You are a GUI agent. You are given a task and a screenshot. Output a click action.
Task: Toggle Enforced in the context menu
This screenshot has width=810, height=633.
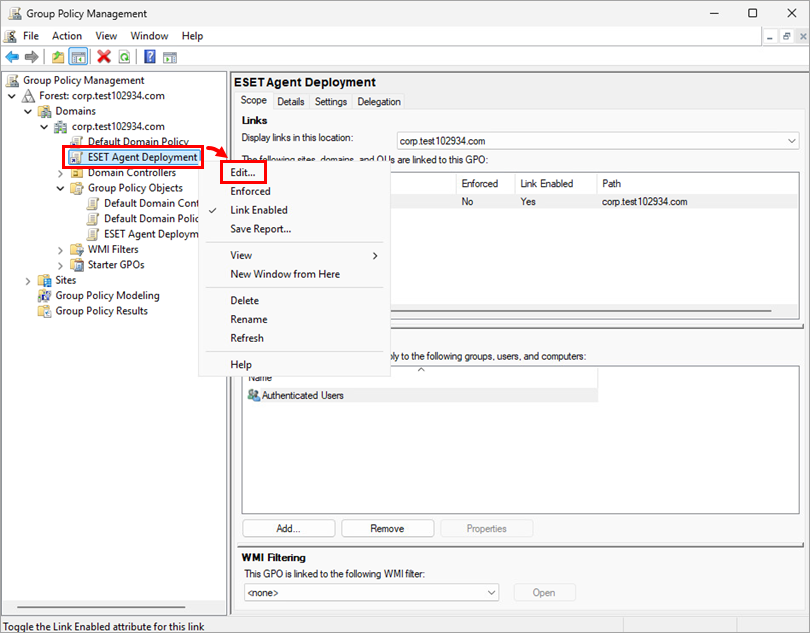pos(250,191)
